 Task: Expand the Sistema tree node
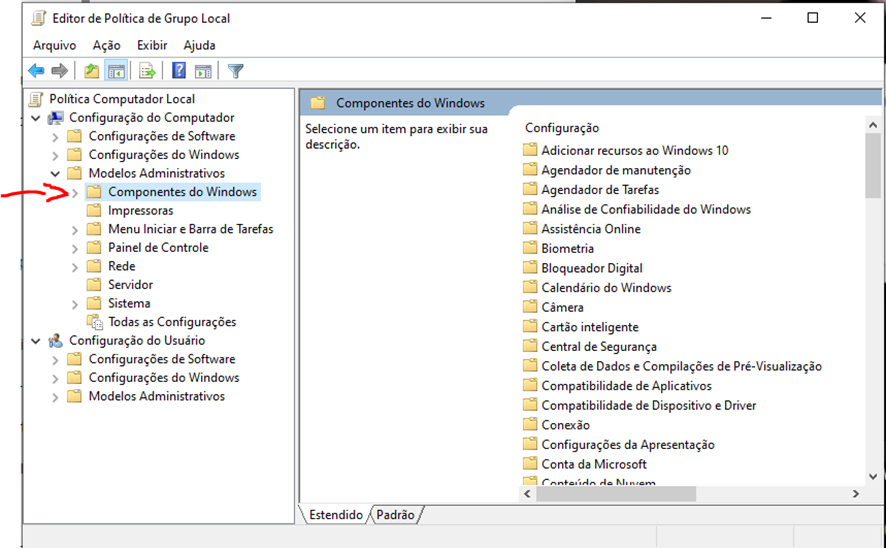75,304
